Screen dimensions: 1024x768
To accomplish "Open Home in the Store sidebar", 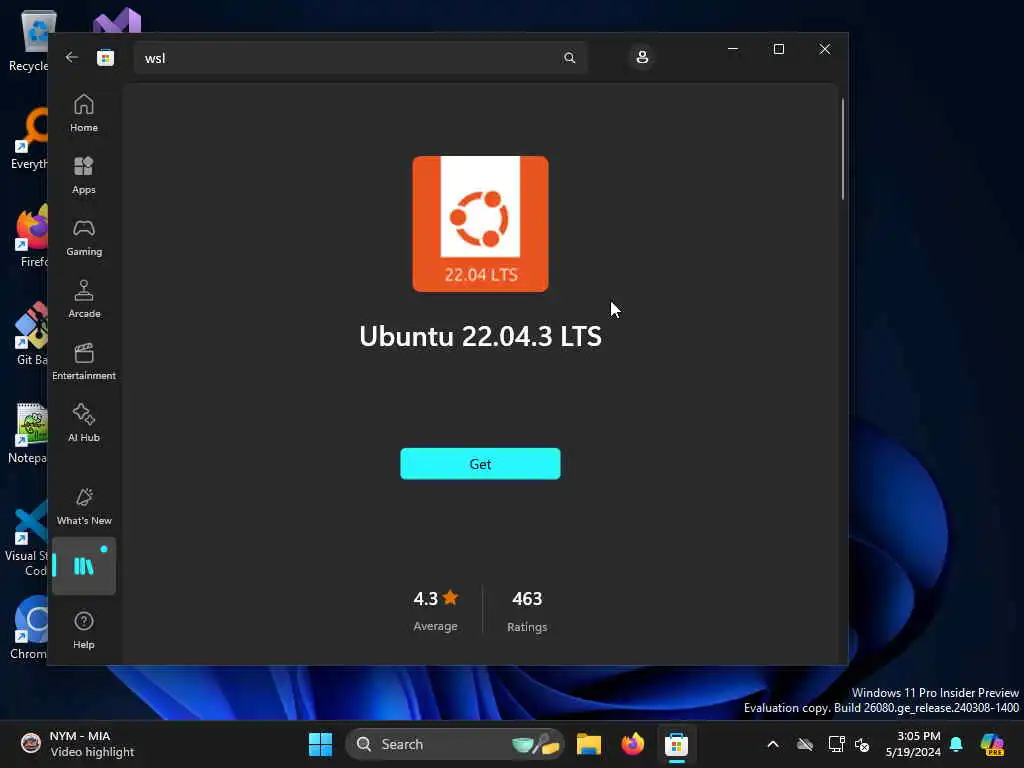I will [x=84, y=112].
